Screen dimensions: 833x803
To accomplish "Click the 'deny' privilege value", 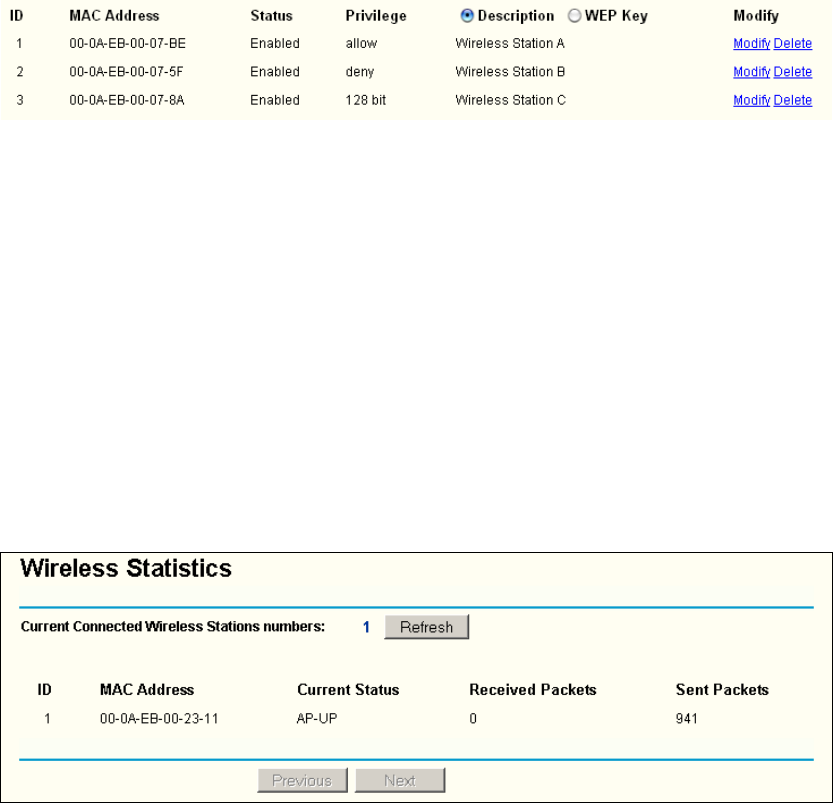I will (x=360, y=72).
